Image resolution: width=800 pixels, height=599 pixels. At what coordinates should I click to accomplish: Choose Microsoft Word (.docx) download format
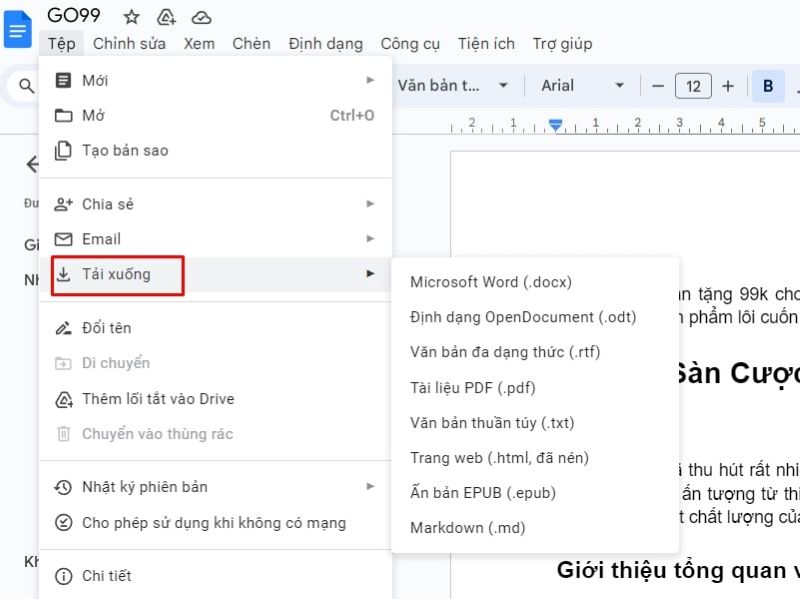tap(489, 282)
